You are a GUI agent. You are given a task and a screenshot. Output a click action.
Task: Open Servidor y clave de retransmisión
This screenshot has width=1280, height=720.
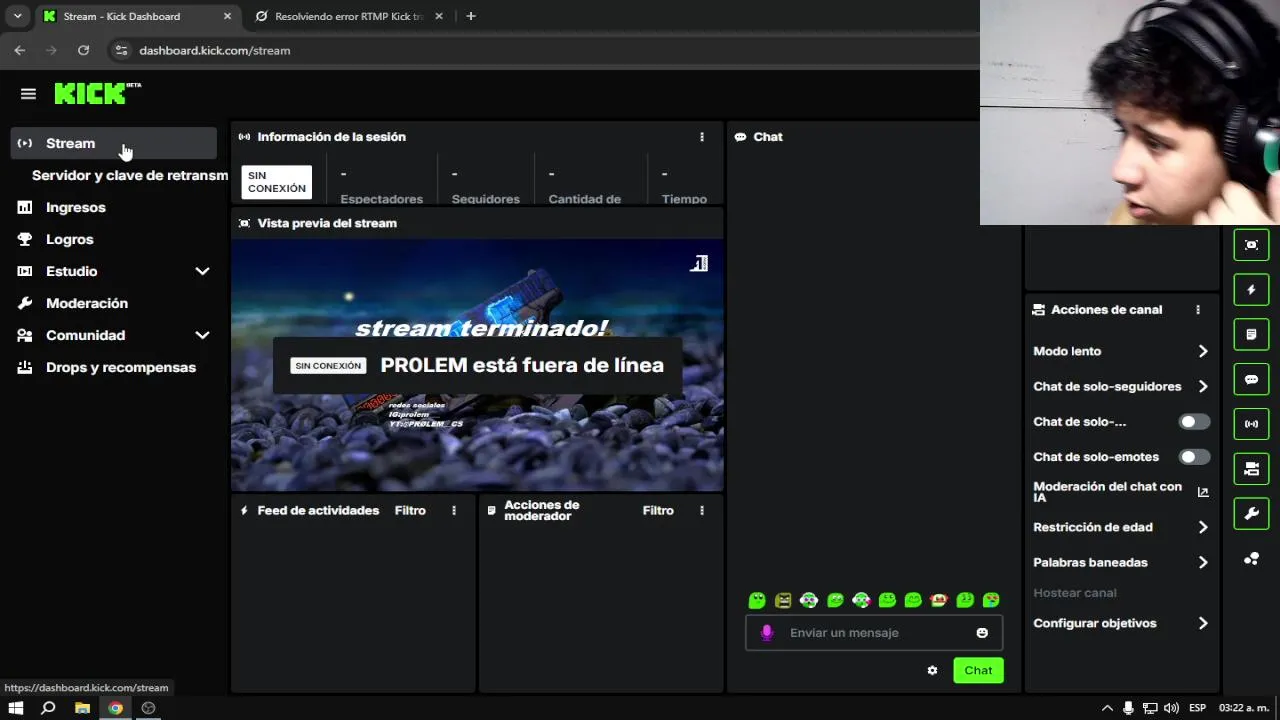coord(130,175)
